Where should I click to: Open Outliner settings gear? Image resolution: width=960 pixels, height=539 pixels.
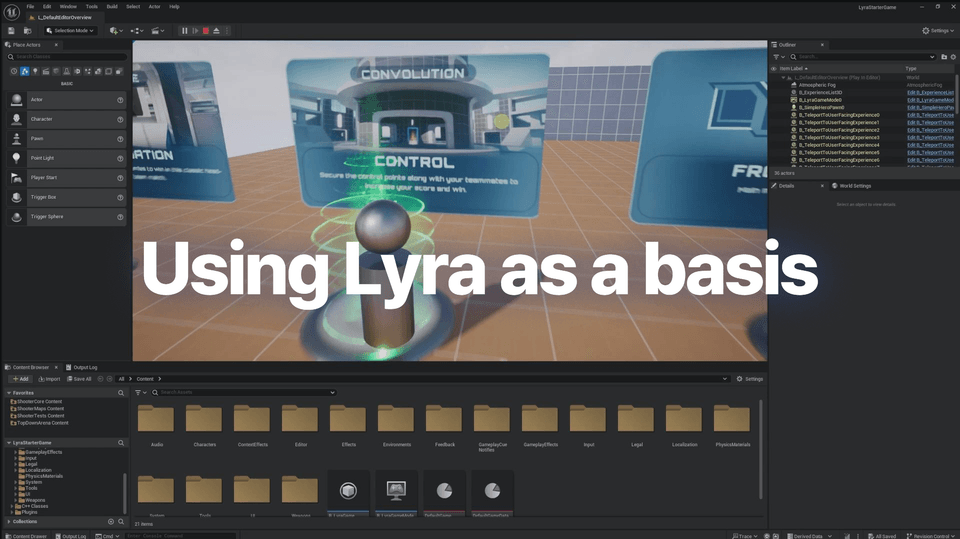tap(953, 57)
